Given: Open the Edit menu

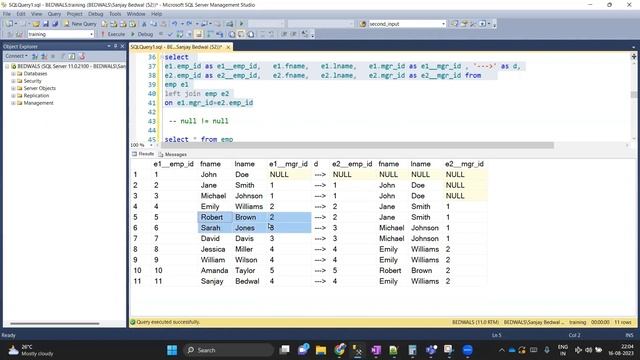Looking at the screenshot, I should coord(21,14).
